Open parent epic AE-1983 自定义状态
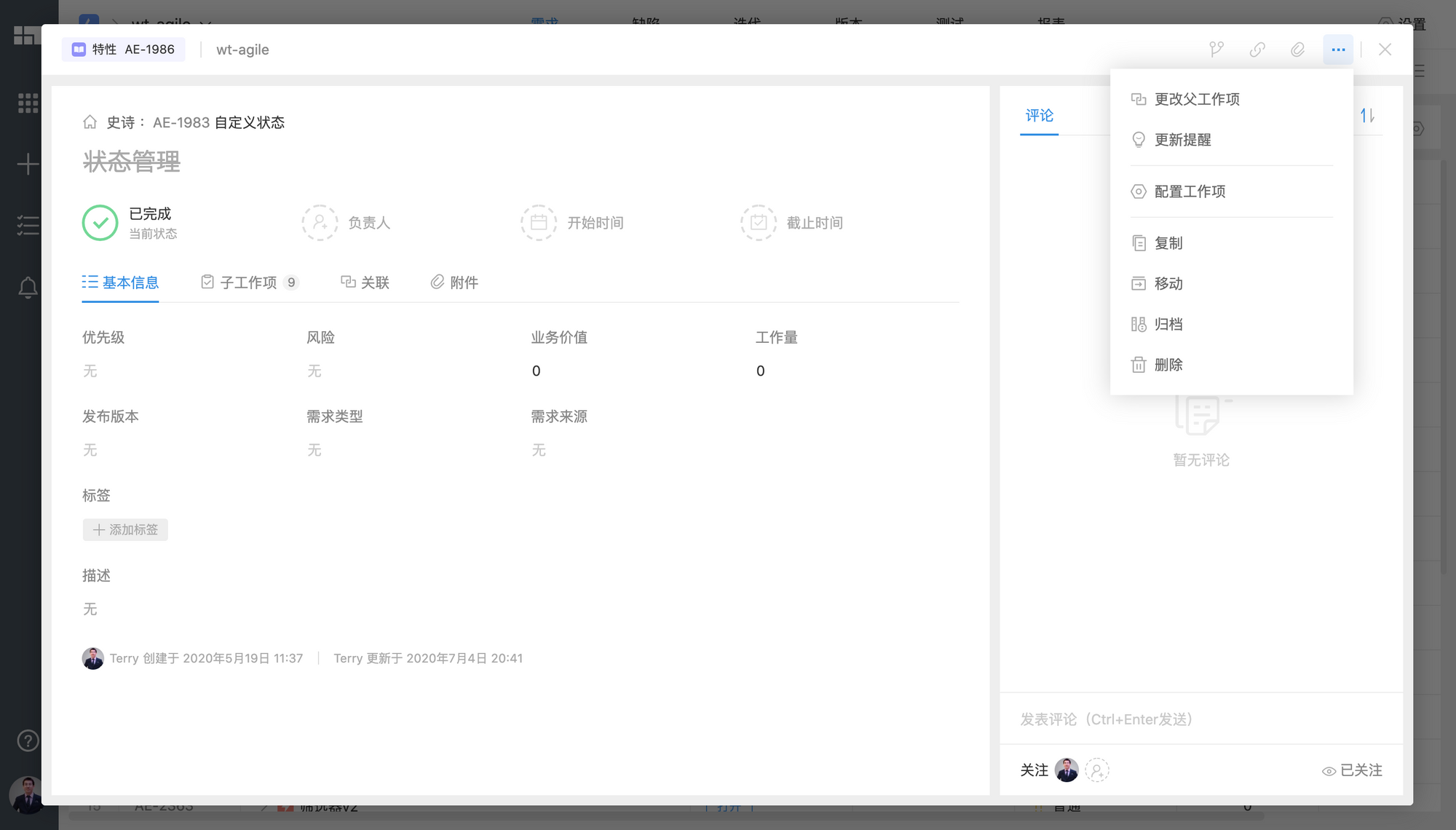 click(x=218, y=122)
